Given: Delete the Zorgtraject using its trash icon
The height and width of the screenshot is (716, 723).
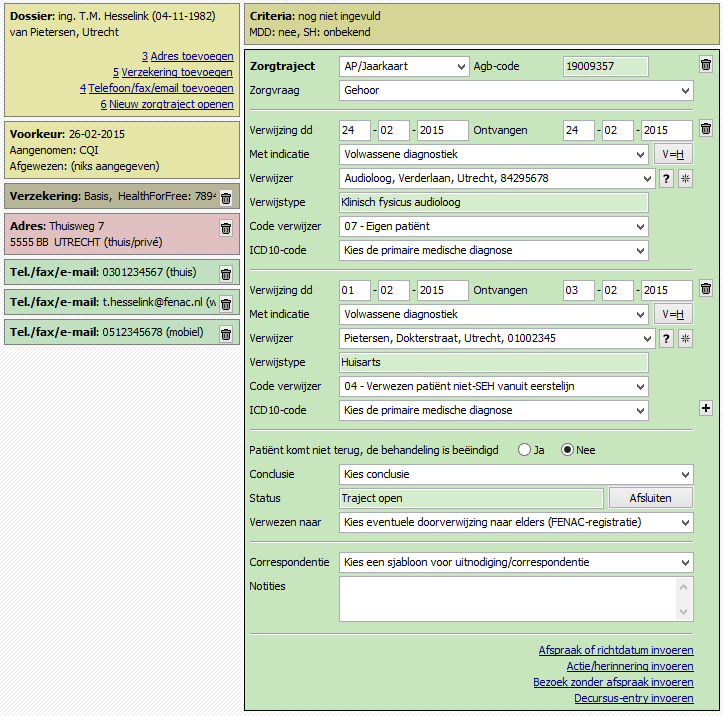Looking at the screenshot, I should click(x=706, y=65).
